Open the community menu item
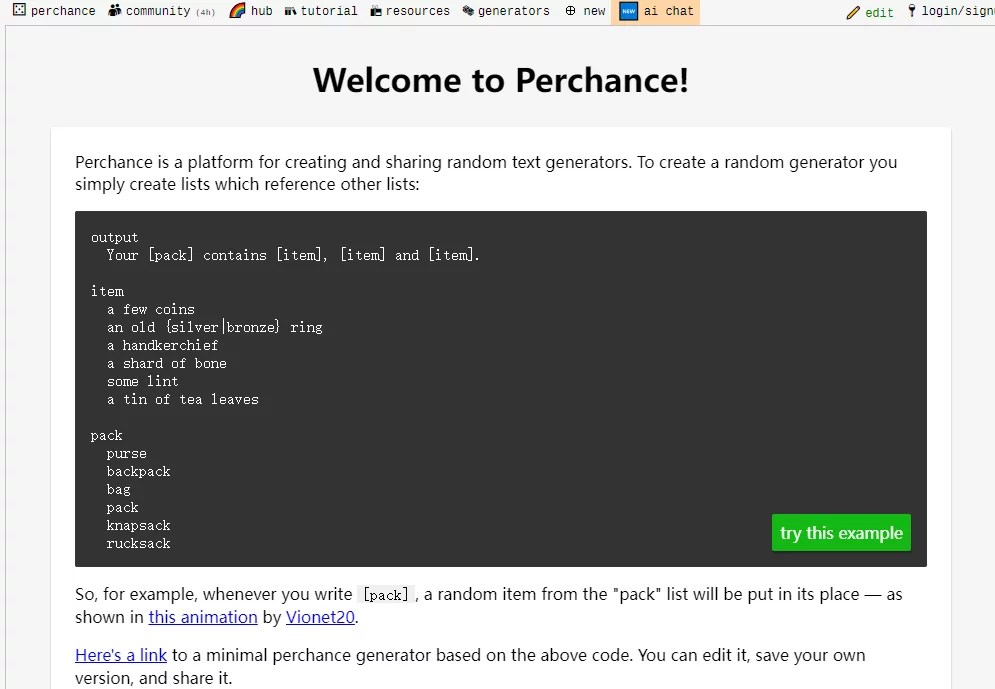Viewport: 995px width, 689px height. pyautogui.click(x=162, y=11)
